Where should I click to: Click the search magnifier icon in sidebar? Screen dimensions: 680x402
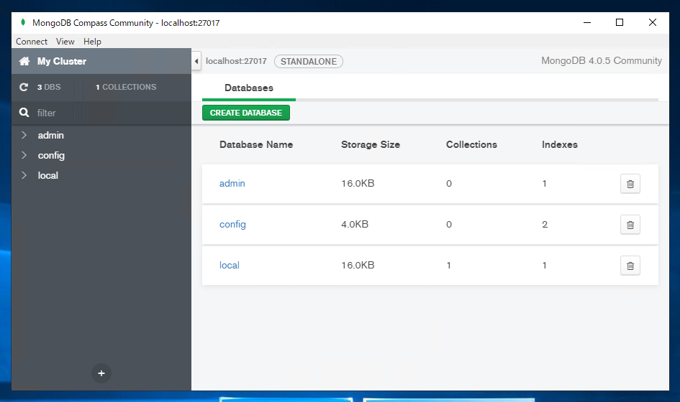[24, 113]
